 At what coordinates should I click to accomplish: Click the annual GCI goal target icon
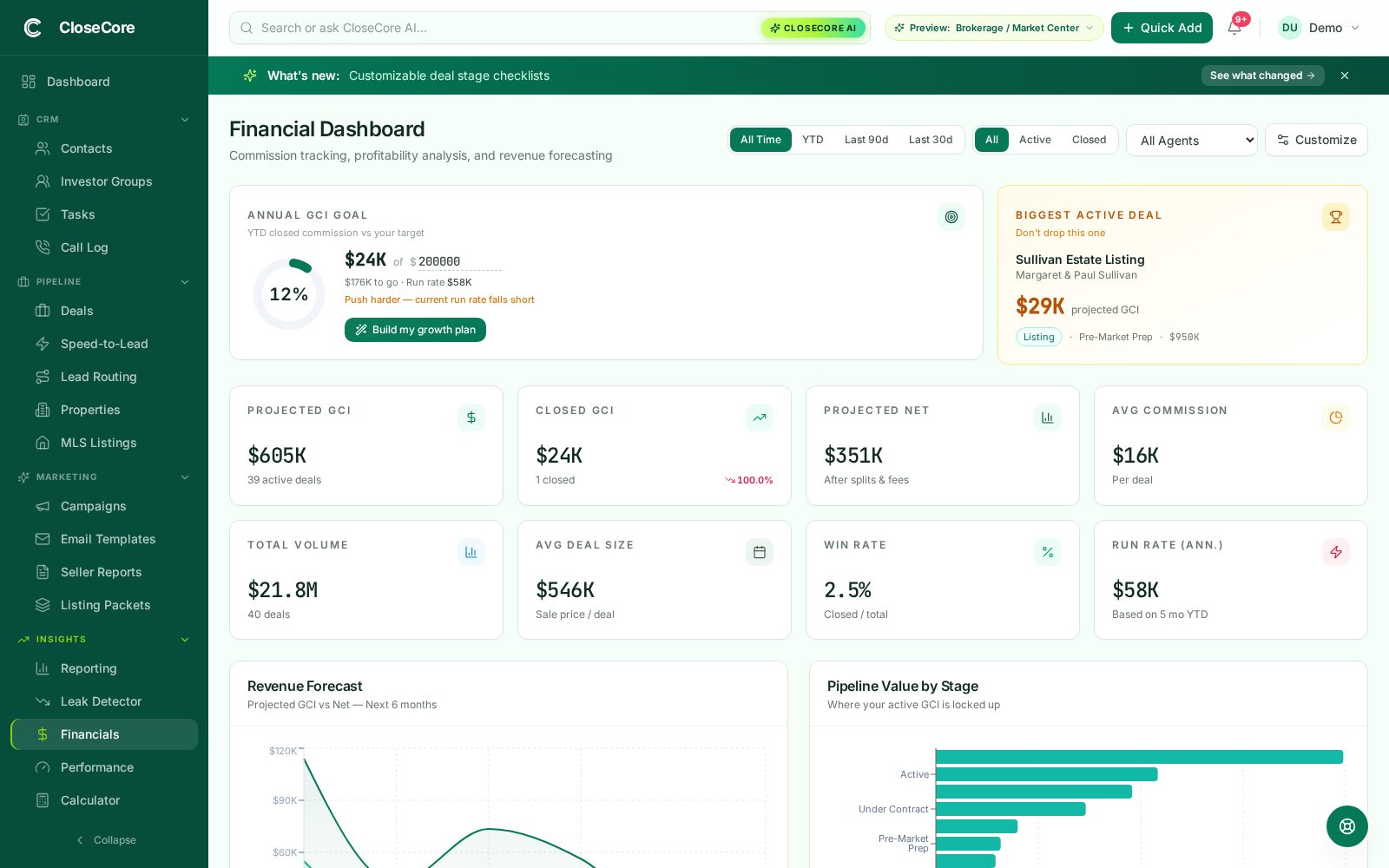(x=951, y=217)
